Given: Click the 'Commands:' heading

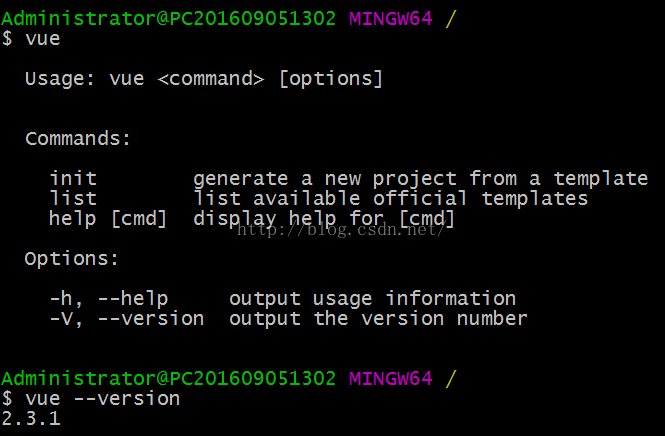Looking at the screenshot, I should coord(78,139).
